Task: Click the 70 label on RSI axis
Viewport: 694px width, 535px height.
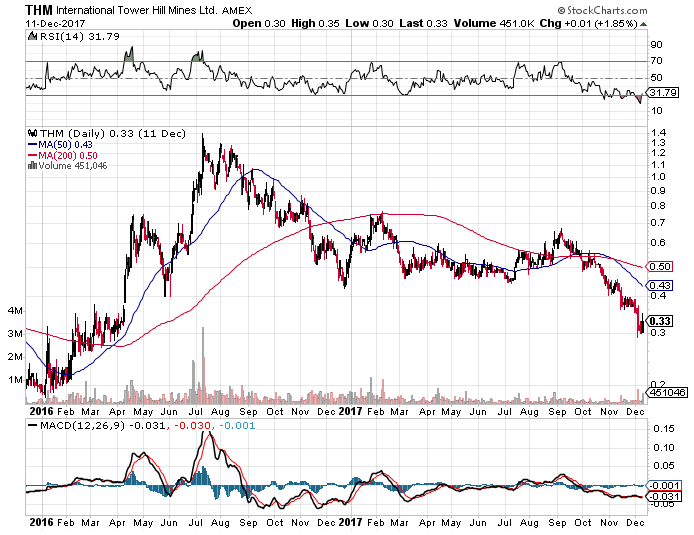Action: click(x=656, y=61)
